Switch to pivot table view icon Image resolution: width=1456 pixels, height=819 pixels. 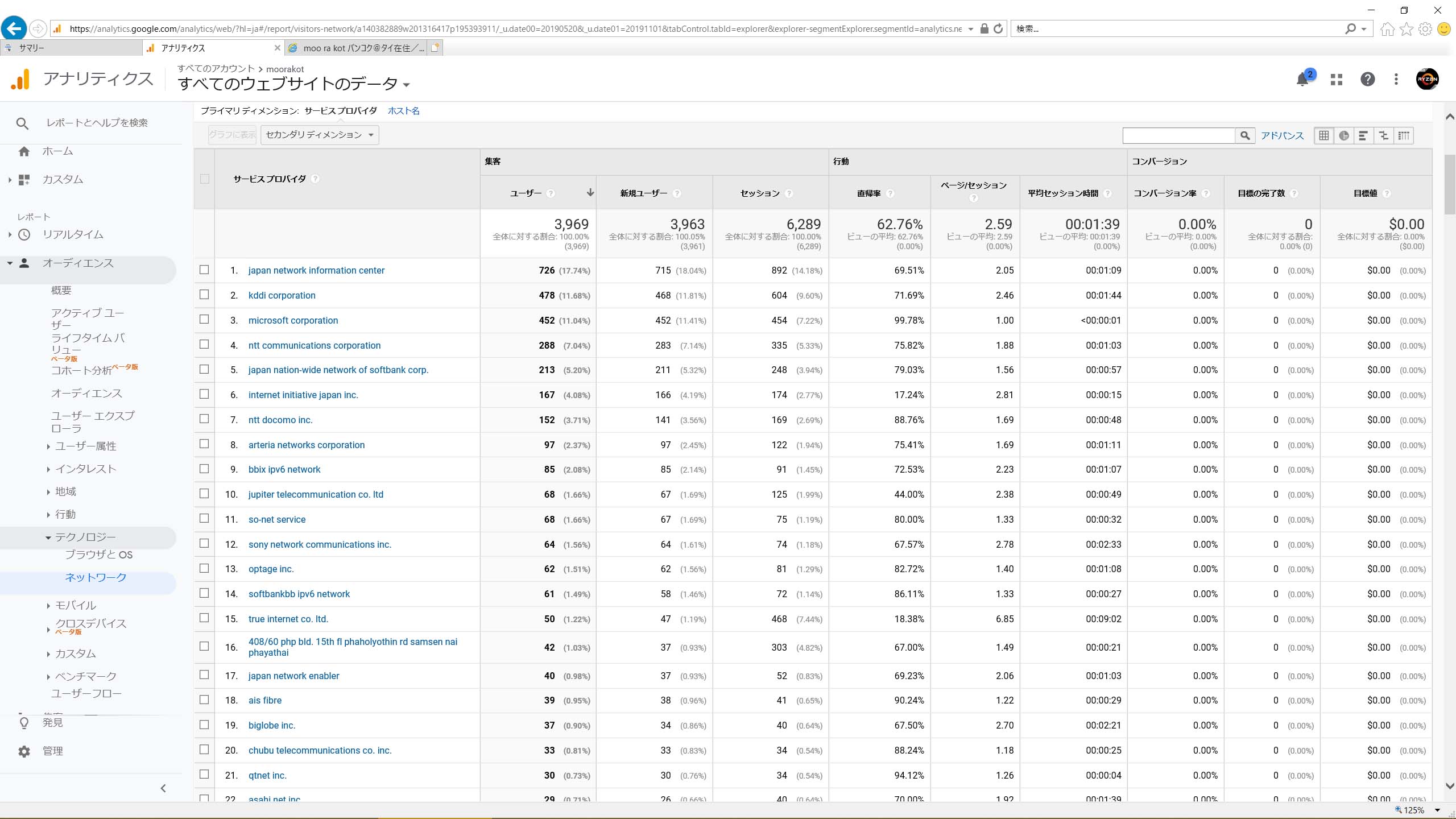coord(1404,135)
